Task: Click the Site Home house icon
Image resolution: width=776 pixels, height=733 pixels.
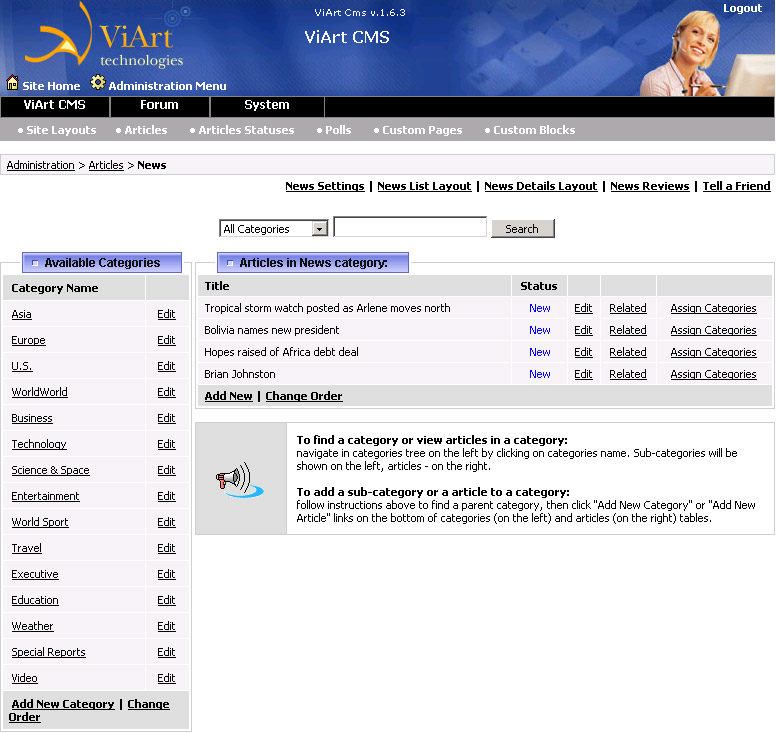Action: (x=12, y=83)
